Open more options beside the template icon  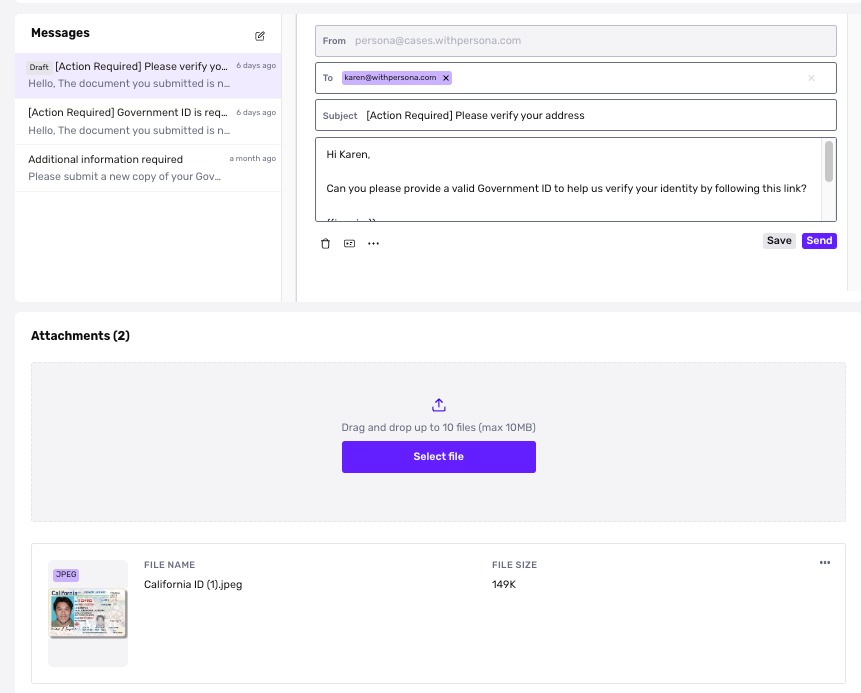coord(373,243)
